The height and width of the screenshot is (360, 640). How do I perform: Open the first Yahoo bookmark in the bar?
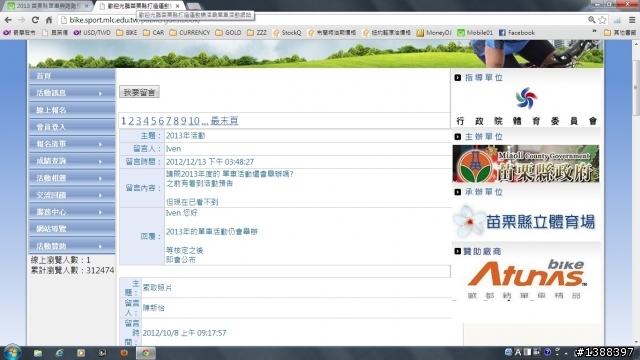(x=20, y=33)
